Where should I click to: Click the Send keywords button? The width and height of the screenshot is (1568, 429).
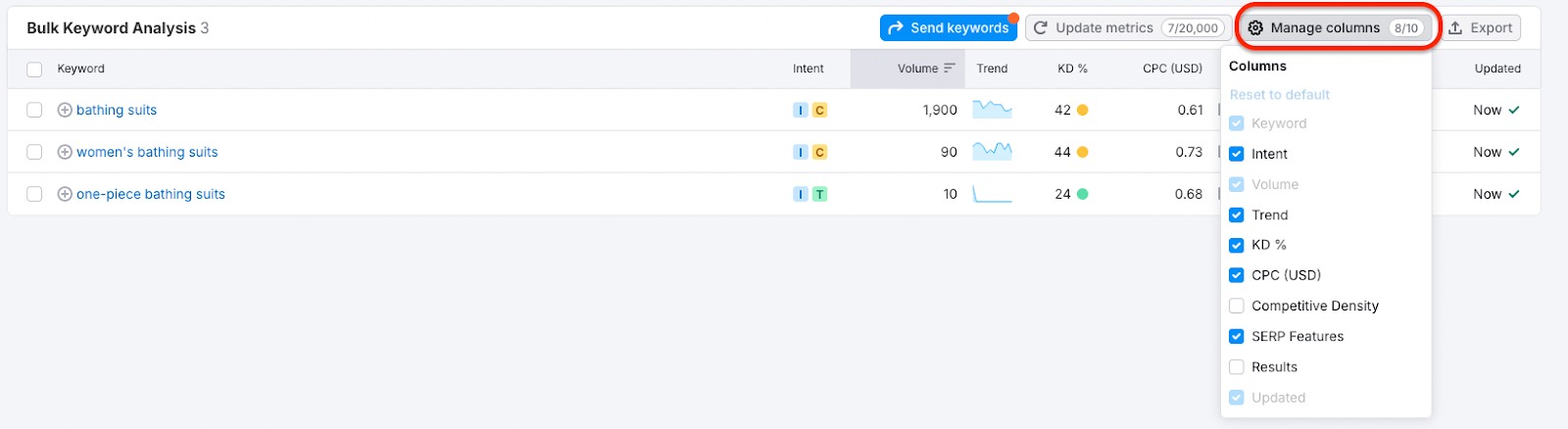point(948,27)
